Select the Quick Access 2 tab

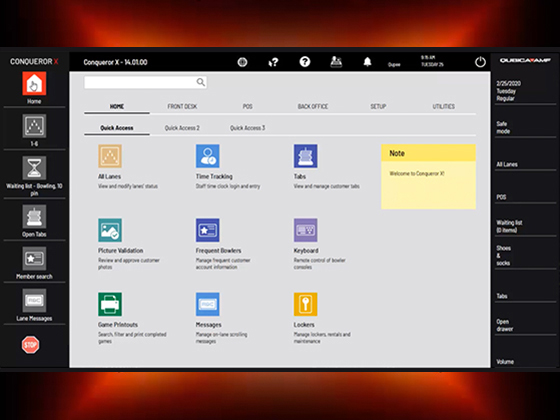[182, 128]
